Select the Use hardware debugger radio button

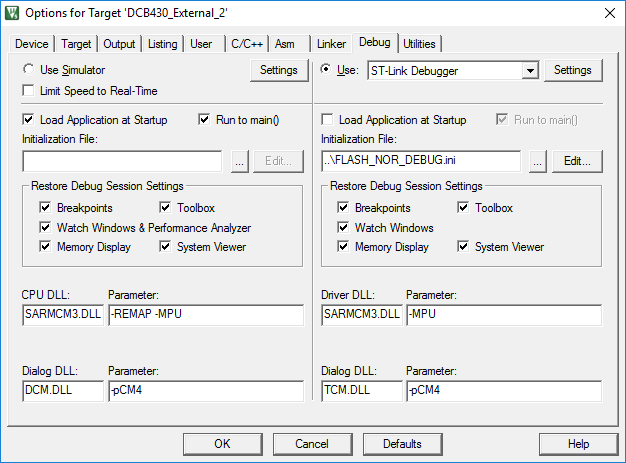pyautogui.click(x=326, y=69)
